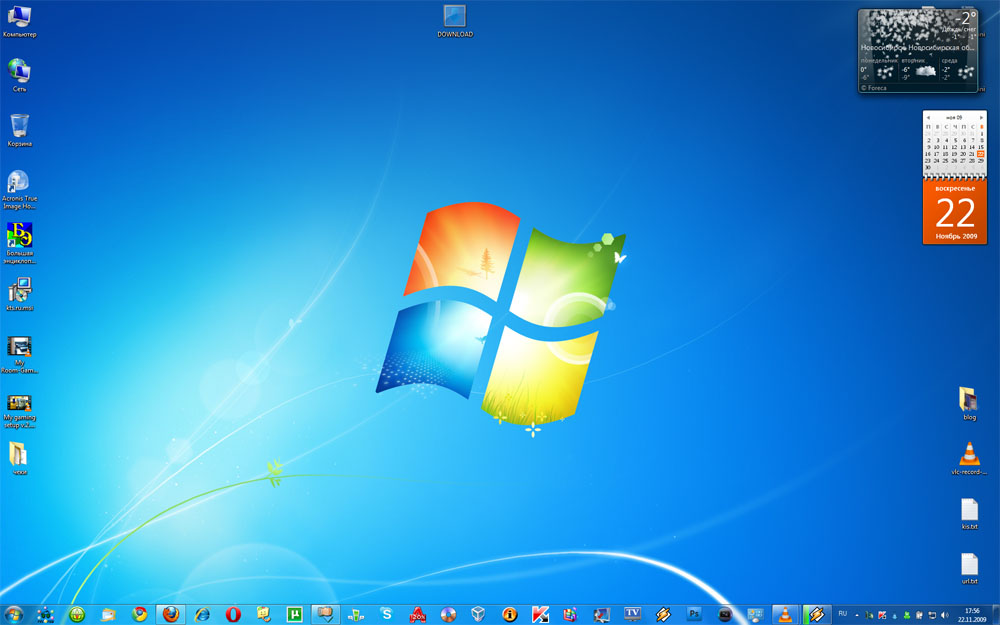Click the Foreca link in weather gadget
Viewport: 1000px width, 625px height.
tap(875, 88)
